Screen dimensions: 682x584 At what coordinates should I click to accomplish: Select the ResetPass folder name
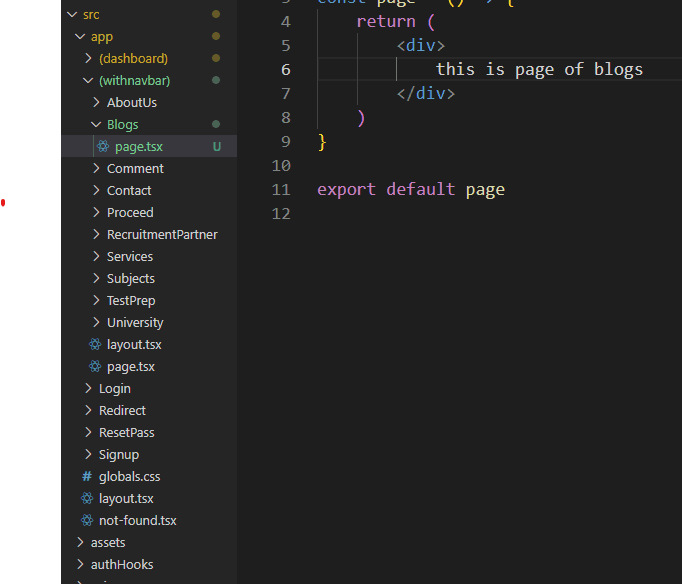(127, 433)
